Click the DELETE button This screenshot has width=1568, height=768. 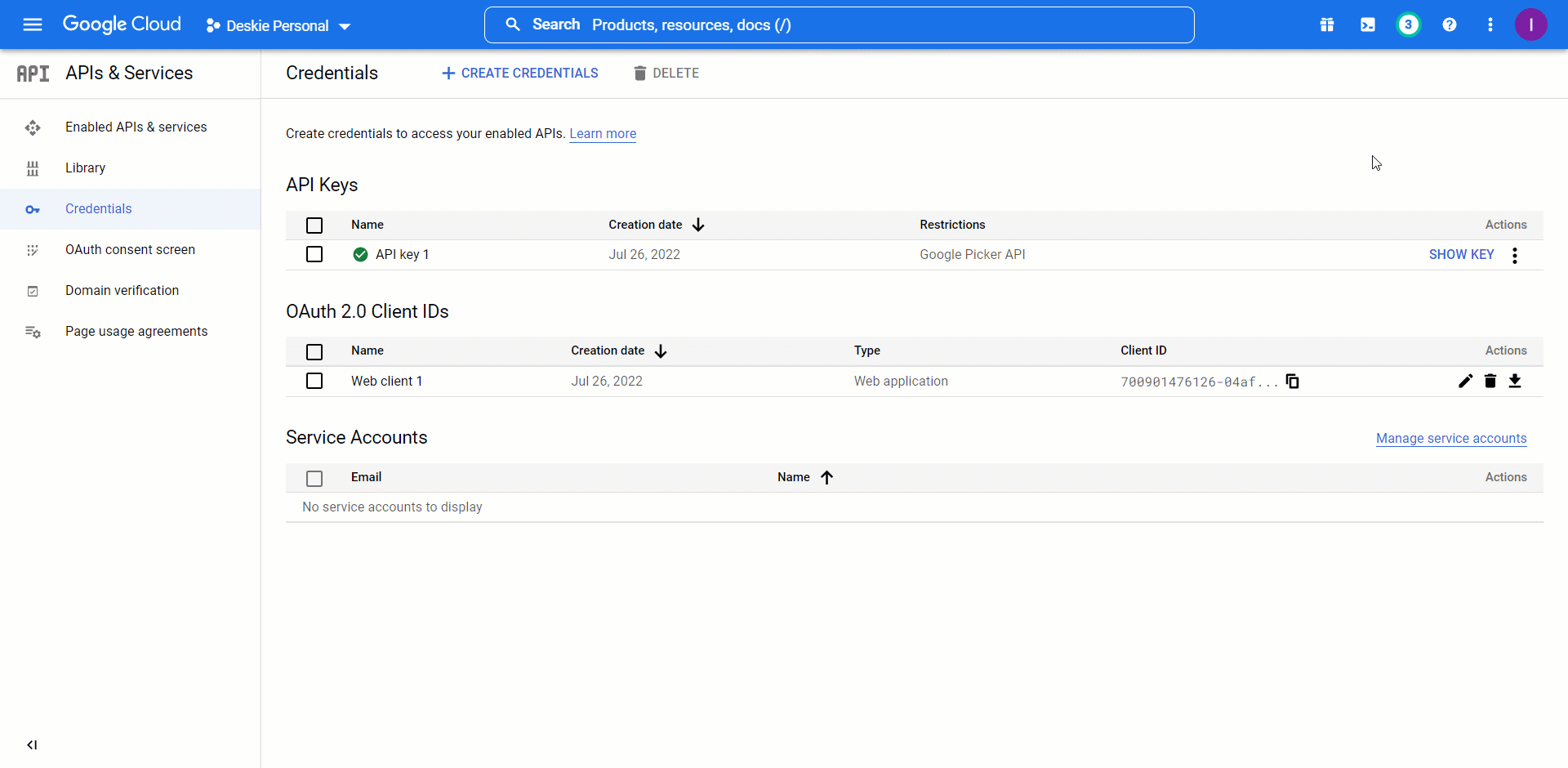666,74
